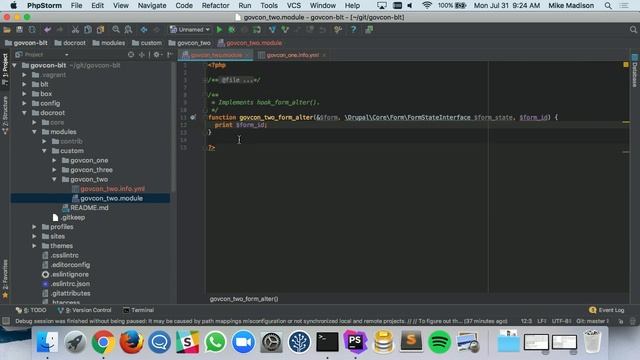Viewport: 640px width, 360px height.
Task: Expand the config folder
Action: click(x=24, y=104)
